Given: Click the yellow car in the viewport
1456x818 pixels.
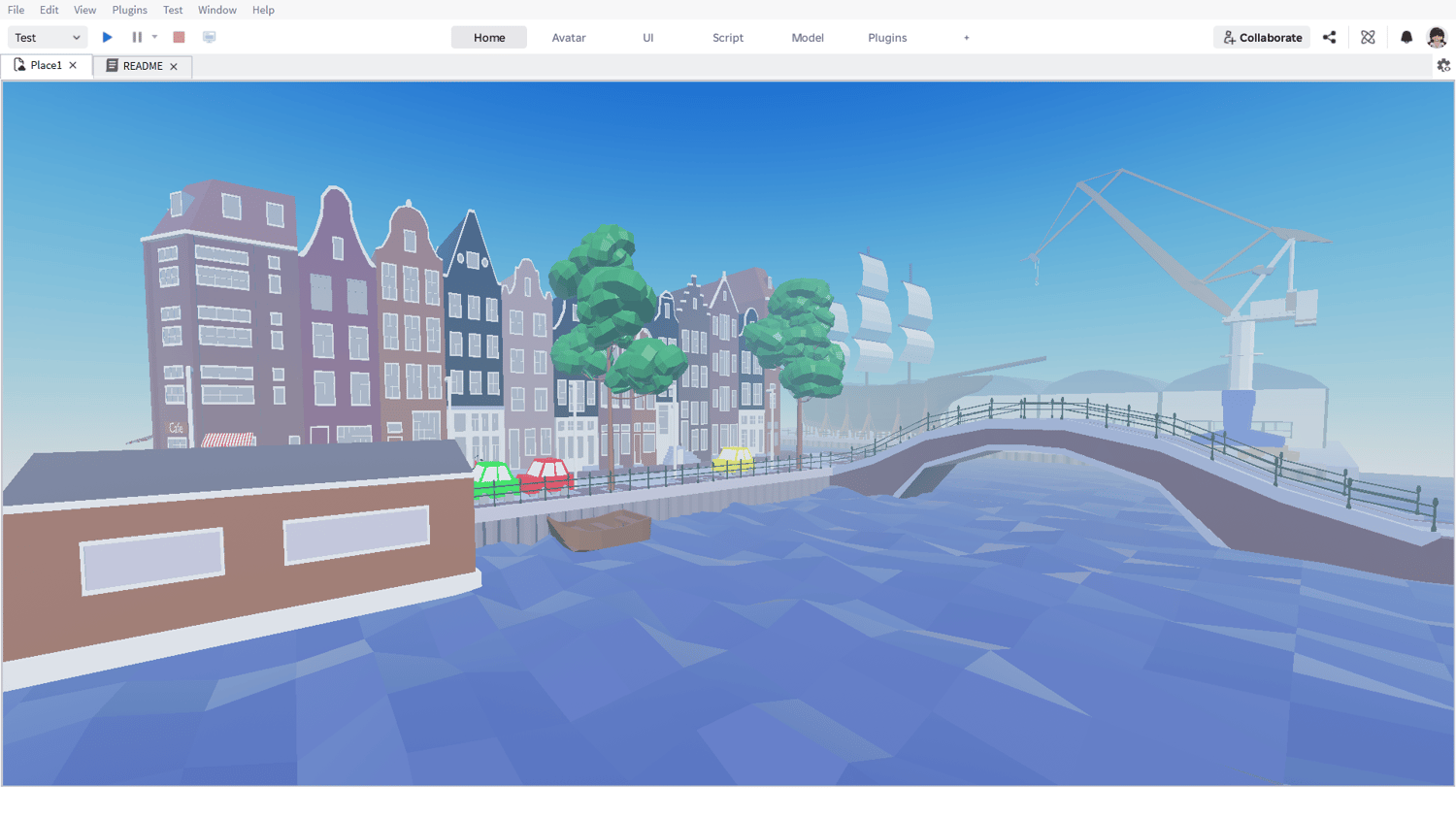Looking at the screenshot, I should coord(733,459).
